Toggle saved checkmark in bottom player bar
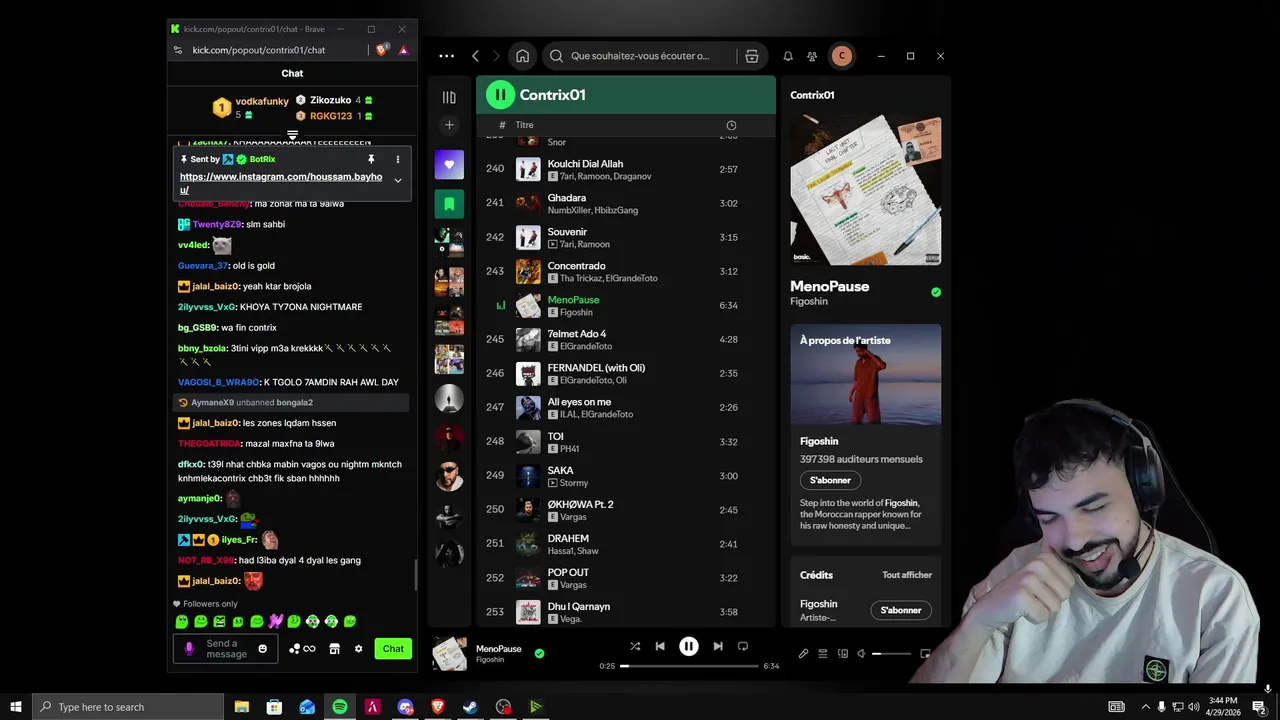 [x=539, y=653]
